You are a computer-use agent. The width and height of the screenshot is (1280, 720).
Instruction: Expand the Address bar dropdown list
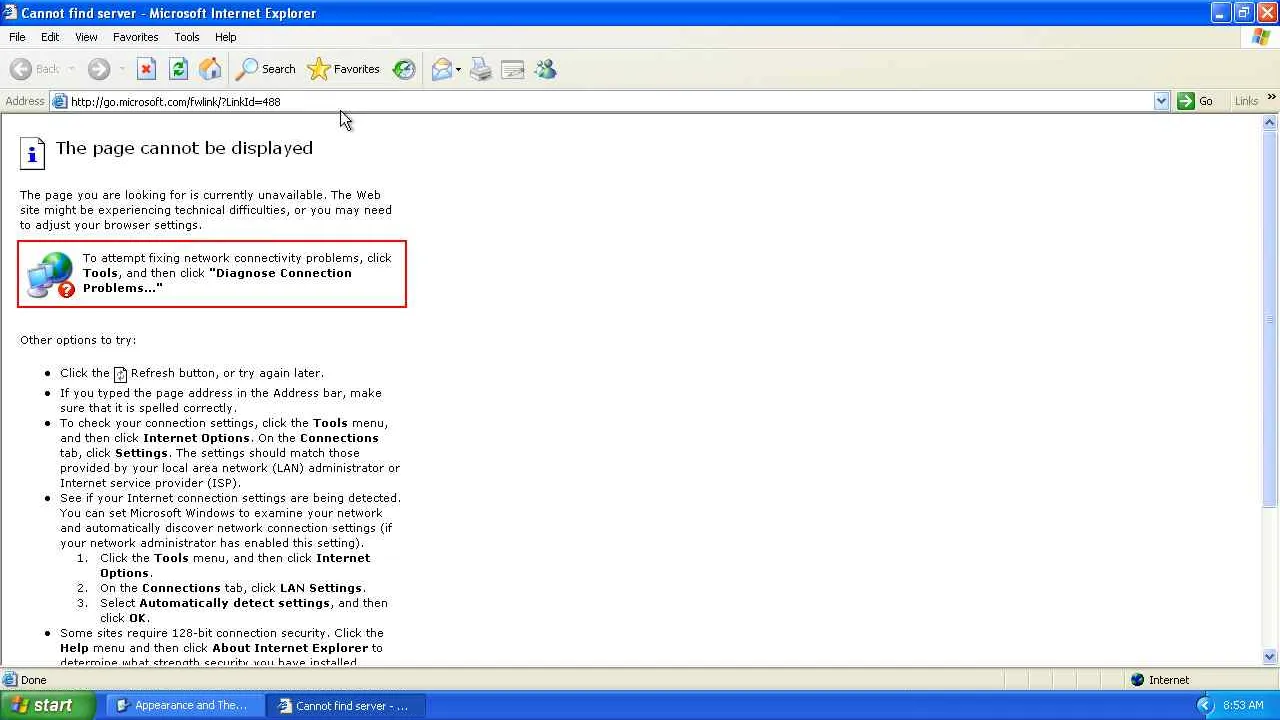click(x=1161, y=101)
